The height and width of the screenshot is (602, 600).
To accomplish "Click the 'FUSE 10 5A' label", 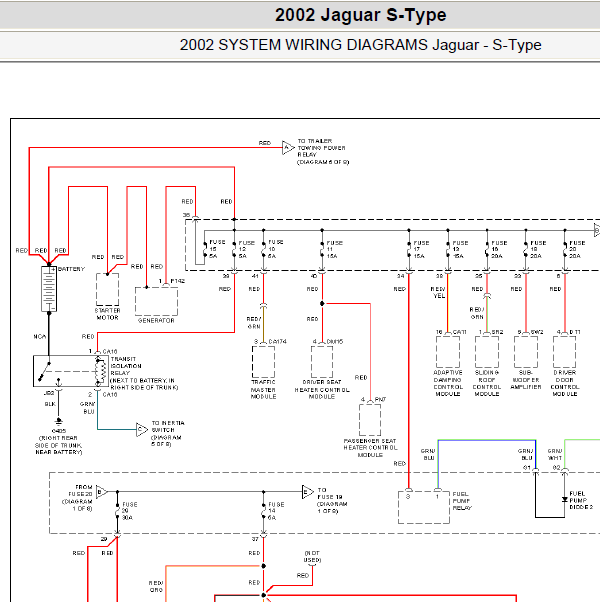I will click(276, 249).
